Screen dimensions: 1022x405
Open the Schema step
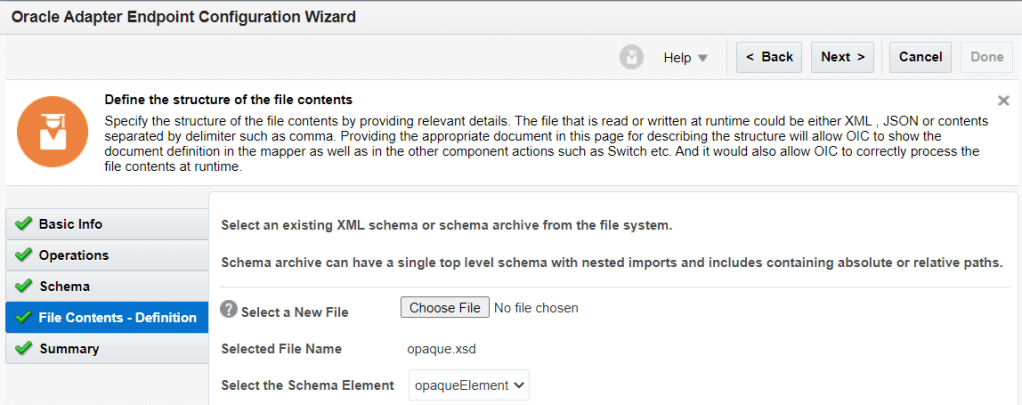(x=64, y=286)
